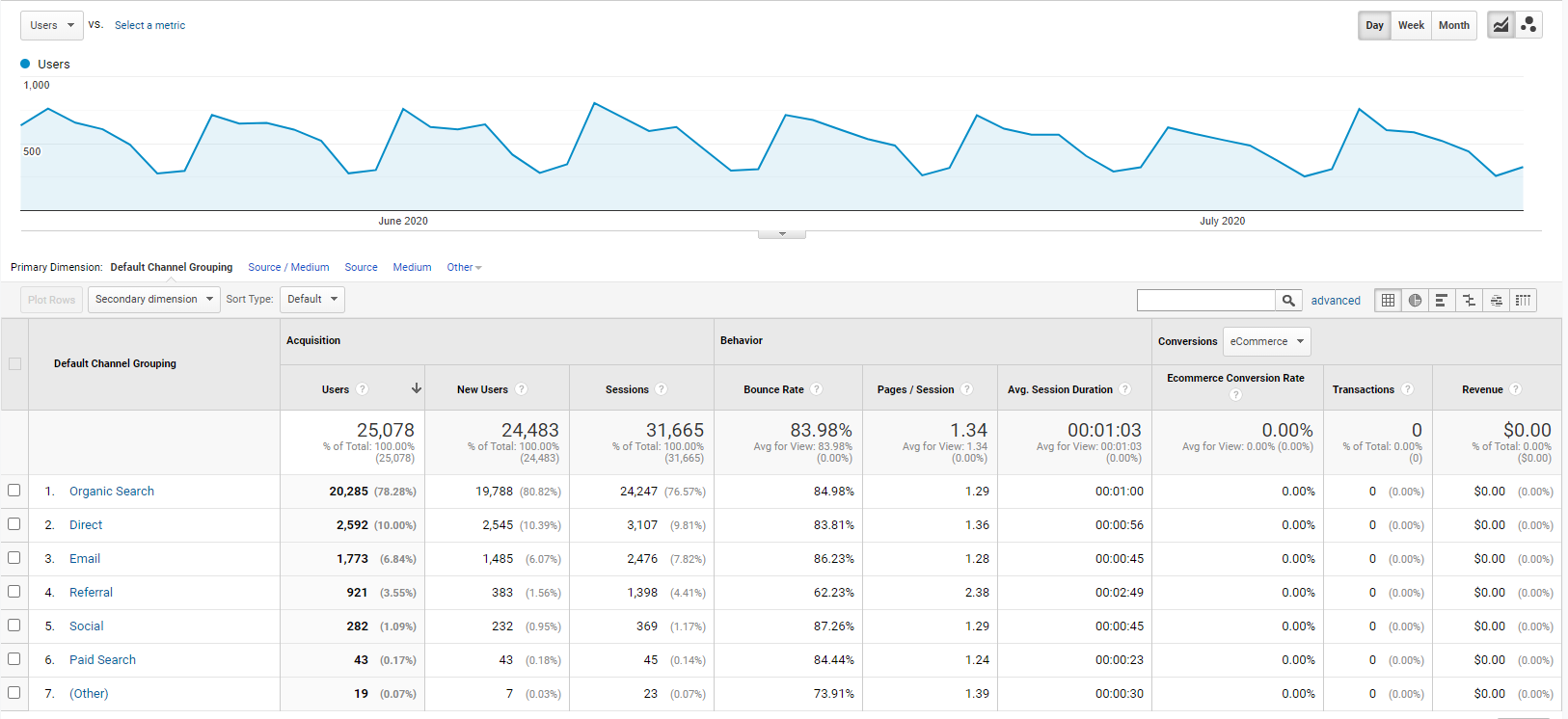Select the comparison view icon
Viewport: 1568px width, 719px height.
(1469, 301)
